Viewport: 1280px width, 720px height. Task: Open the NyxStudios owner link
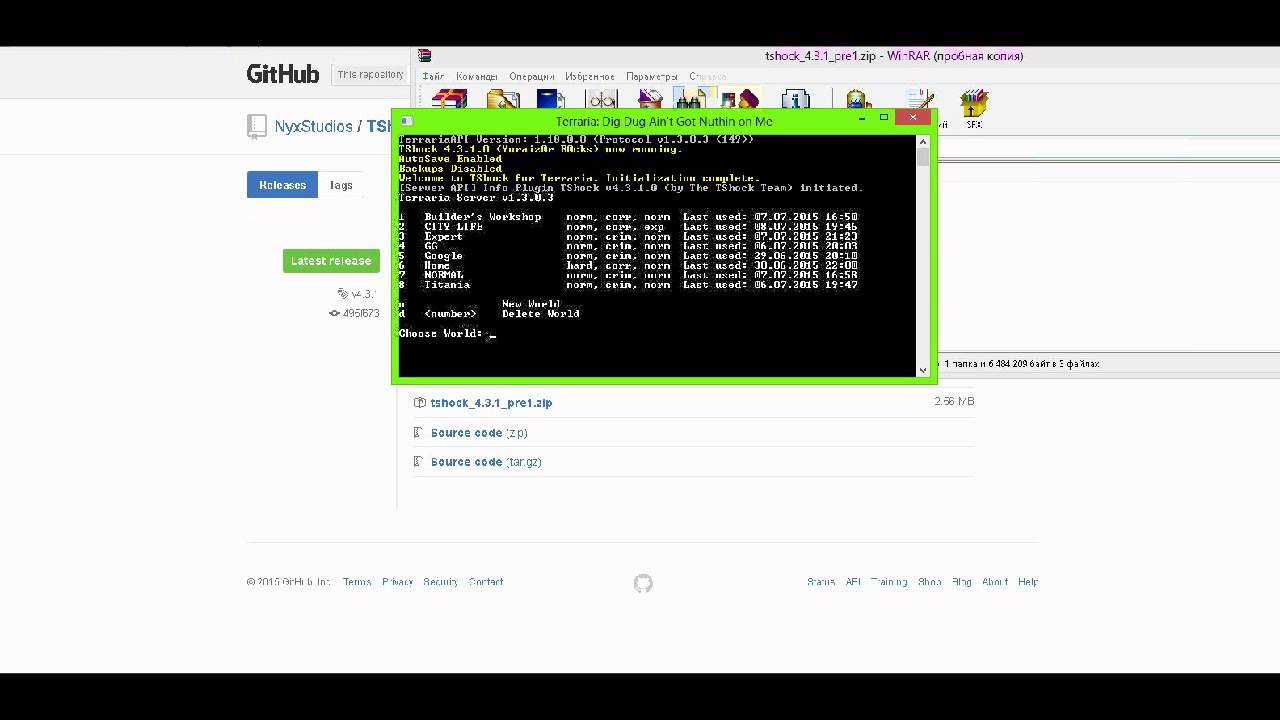(x=313, y=127)
